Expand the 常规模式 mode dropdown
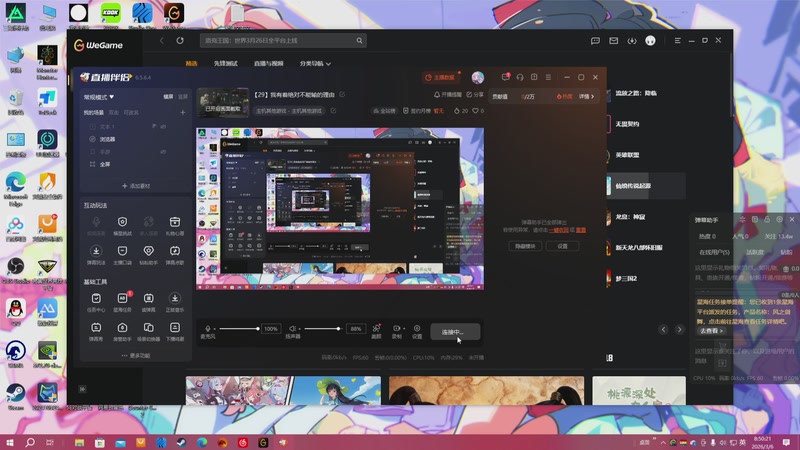 pyautogui.click(x=99, y=96)
